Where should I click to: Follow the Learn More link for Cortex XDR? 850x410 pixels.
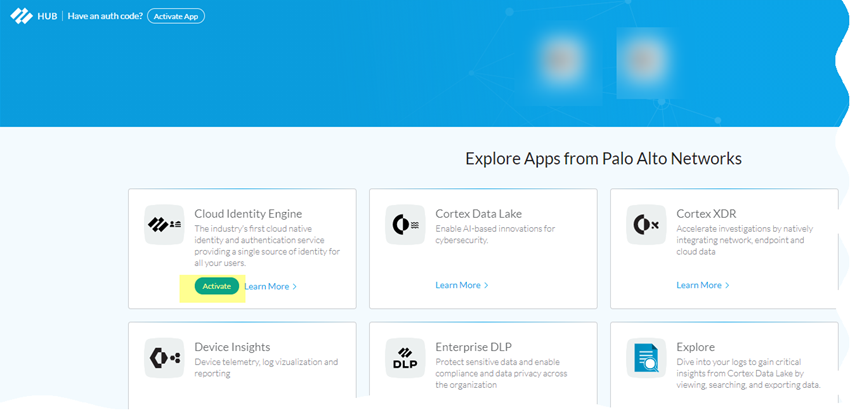pos(702,285)
